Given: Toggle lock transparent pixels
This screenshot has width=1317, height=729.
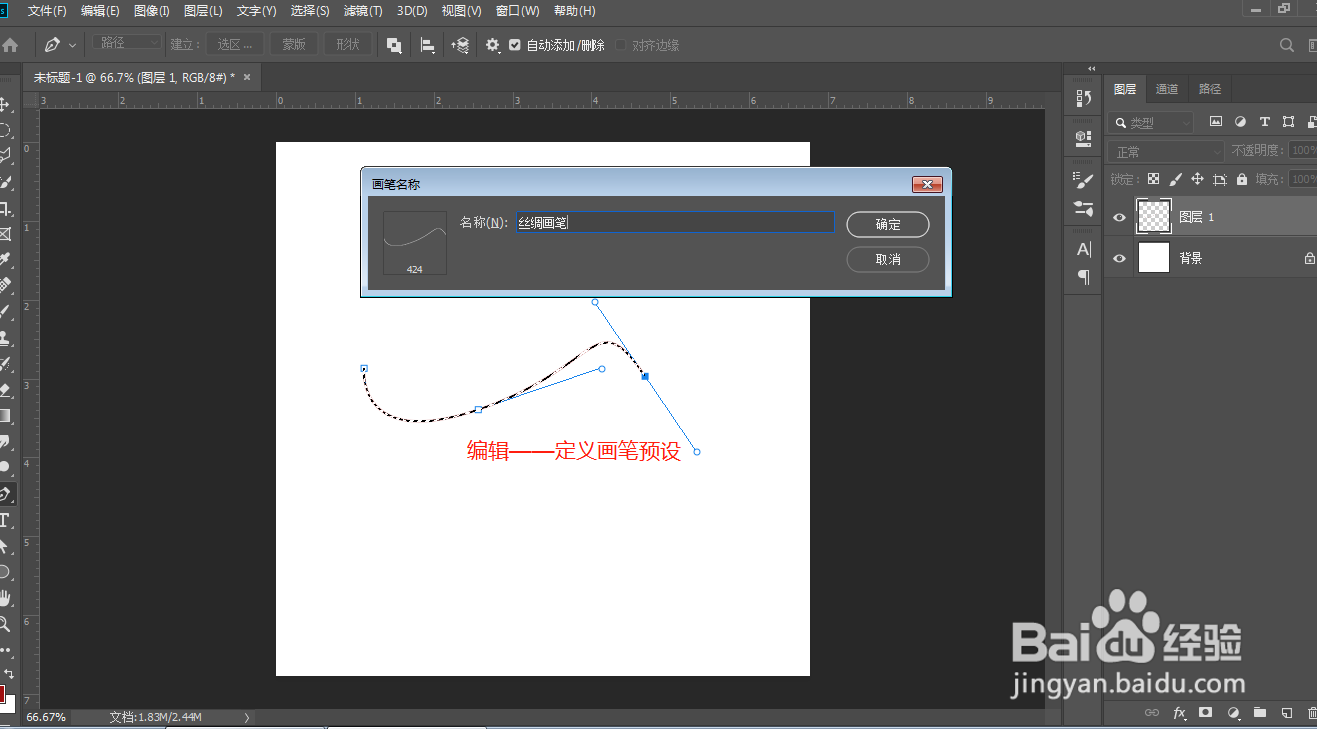Looking at the screenshot, I should pyautogui.click(x=1153, y=179).
